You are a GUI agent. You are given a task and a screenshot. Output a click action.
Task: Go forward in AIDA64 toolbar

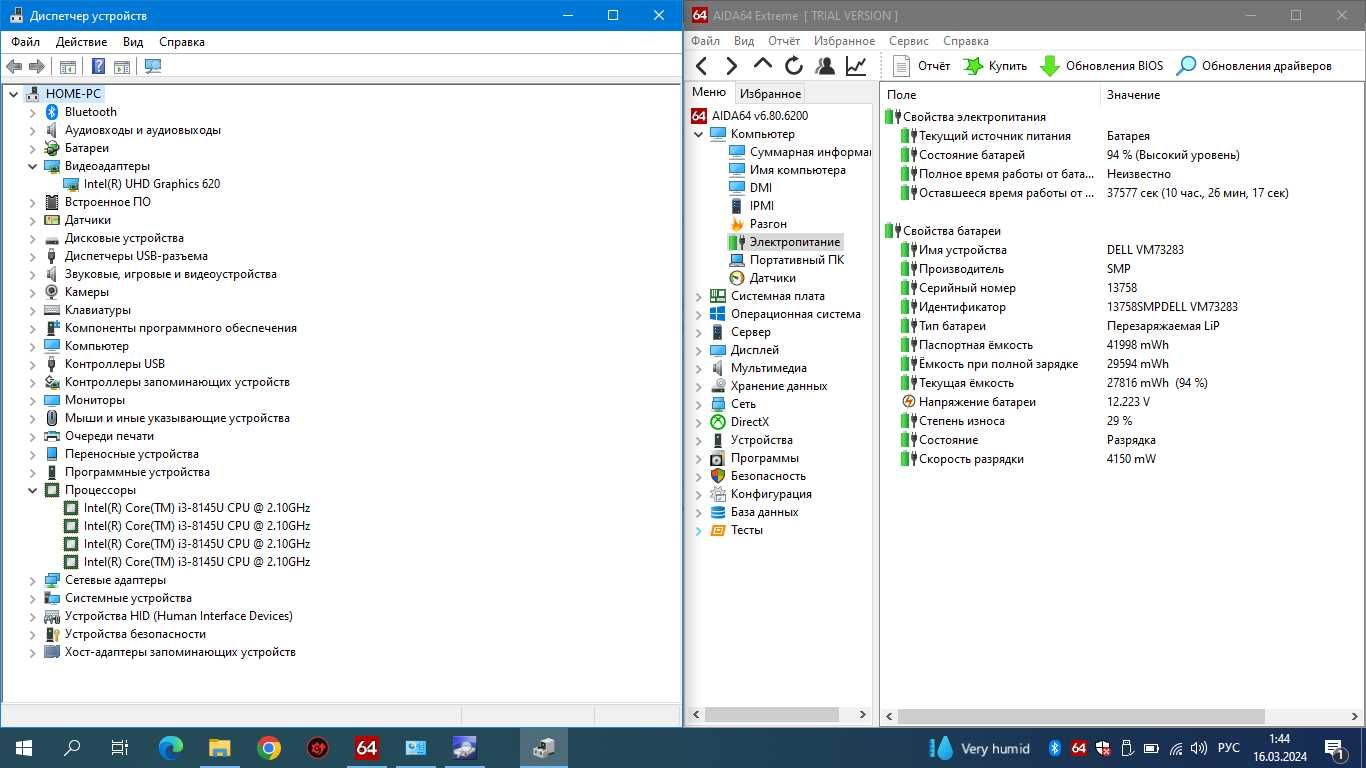pyautogui.click(x=731, y=66)
